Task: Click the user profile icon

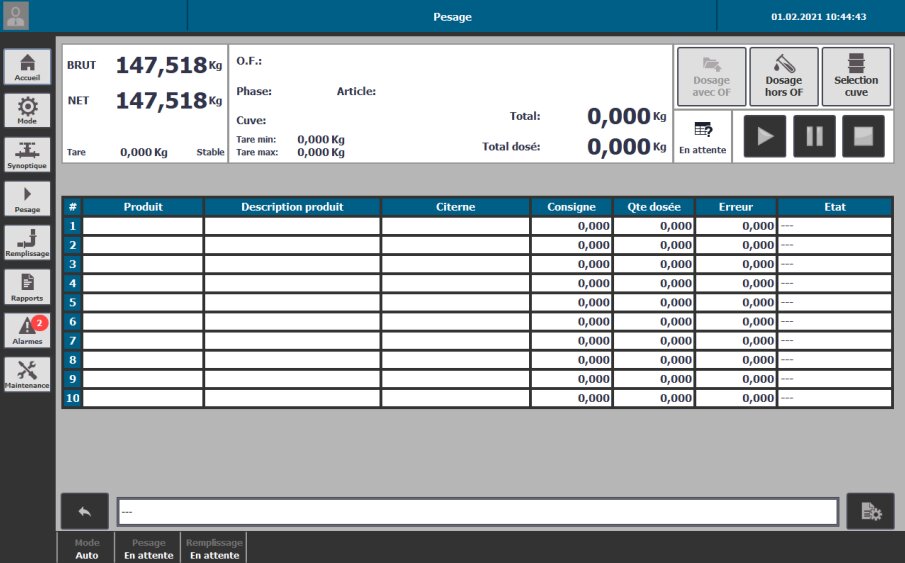Action: point(17,16)
